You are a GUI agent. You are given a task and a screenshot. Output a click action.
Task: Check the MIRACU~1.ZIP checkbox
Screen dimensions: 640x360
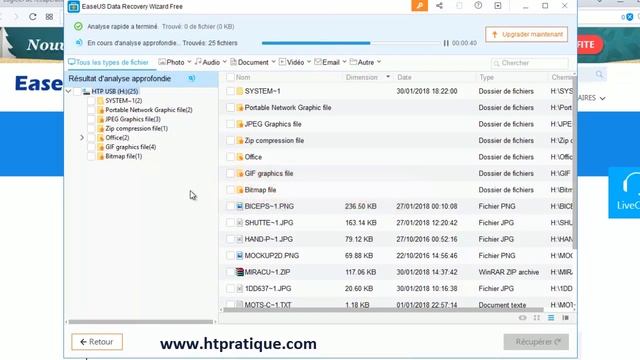230,272
